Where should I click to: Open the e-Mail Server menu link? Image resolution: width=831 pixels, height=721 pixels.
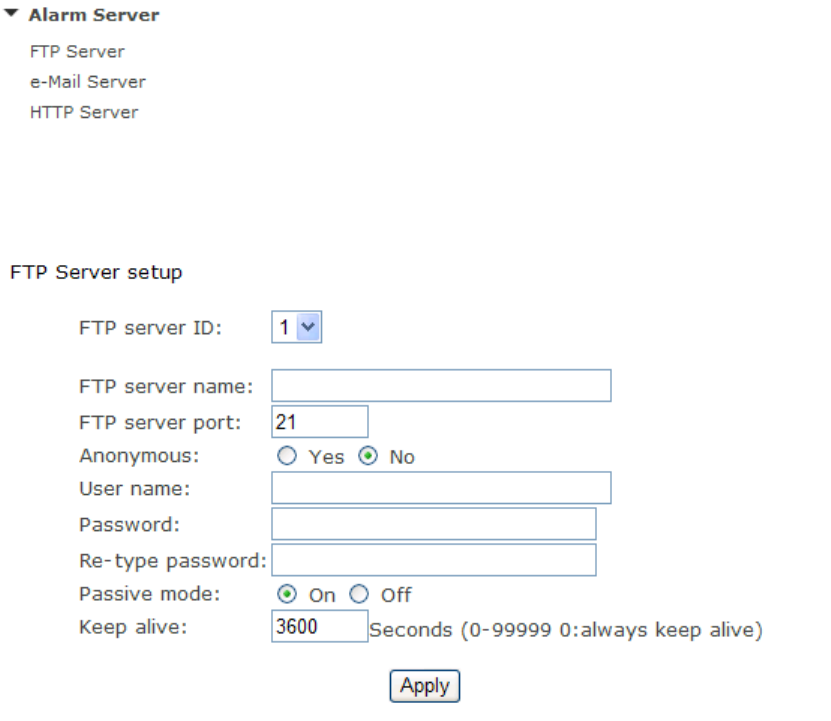tap(87, 82)
